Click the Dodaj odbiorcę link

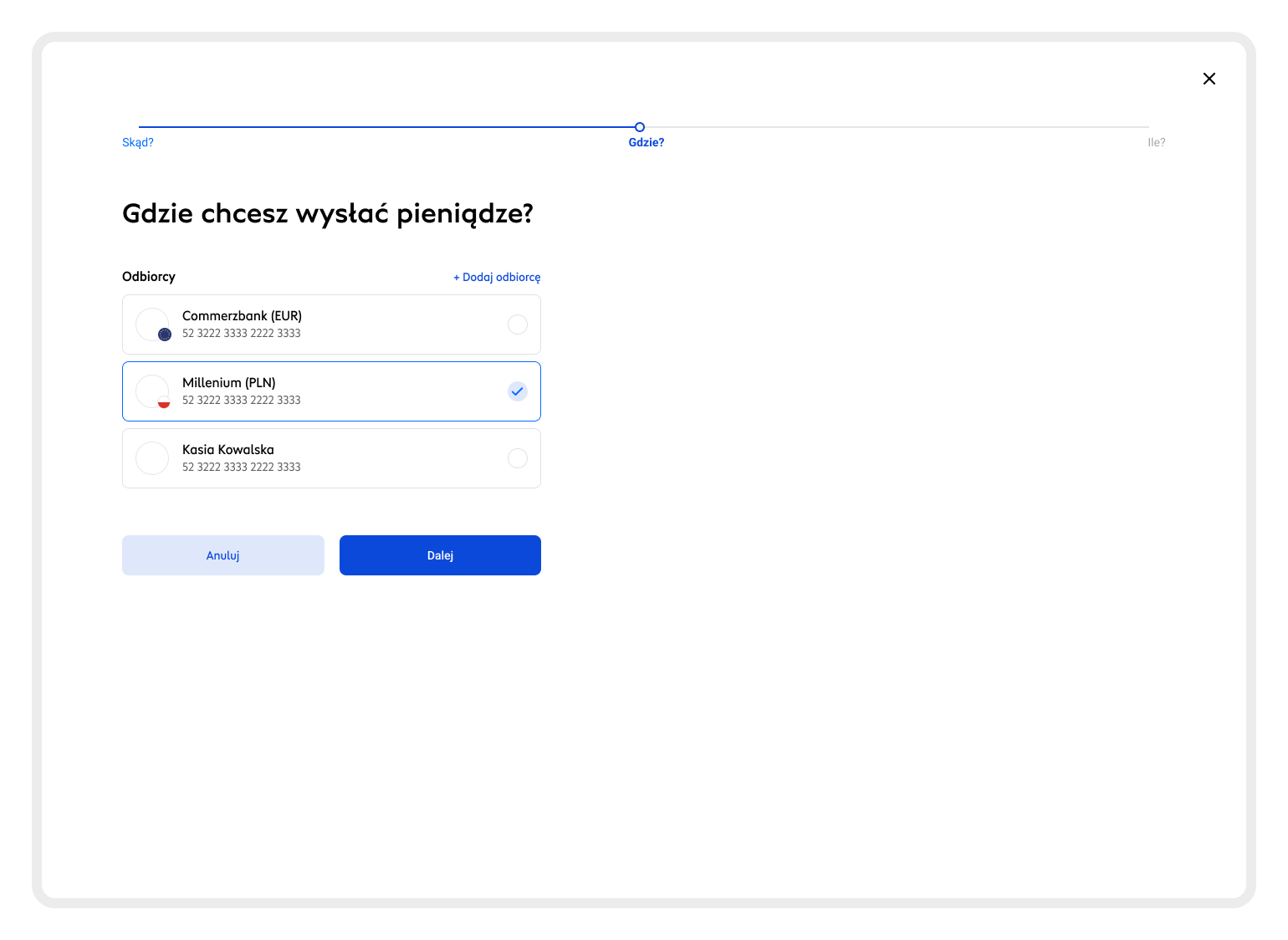[x=497, y=277]
